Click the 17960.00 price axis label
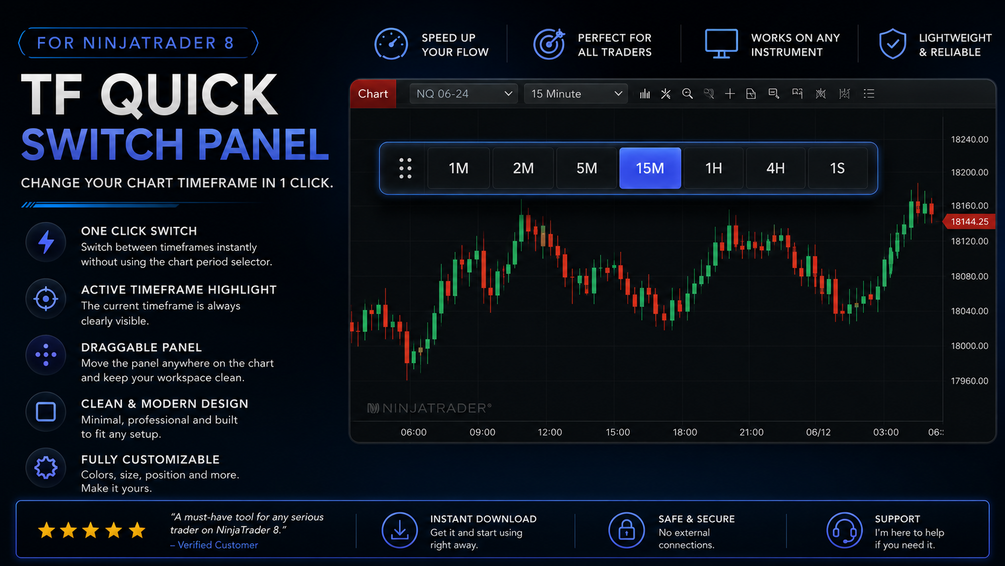 click(969, 381)
